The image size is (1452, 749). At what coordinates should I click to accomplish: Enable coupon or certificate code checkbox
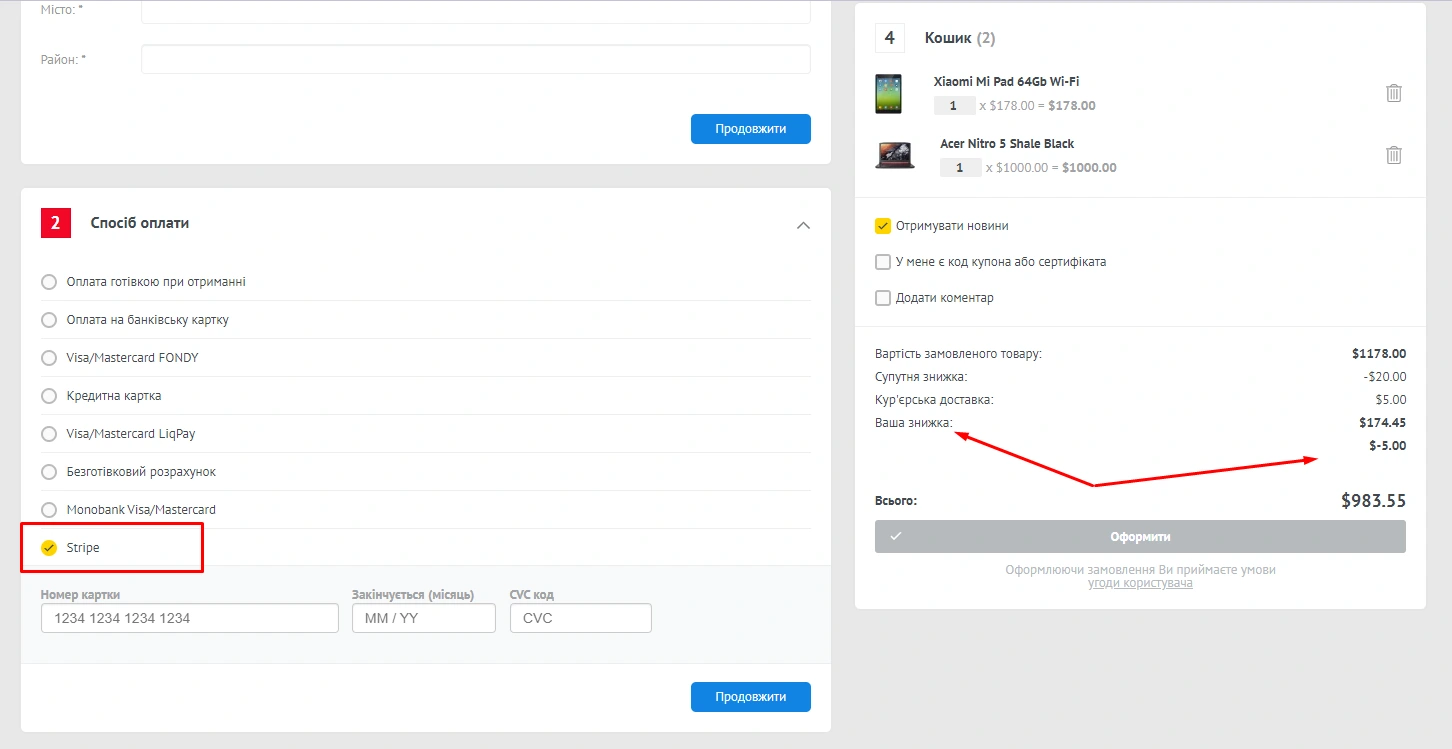[883, 262]
